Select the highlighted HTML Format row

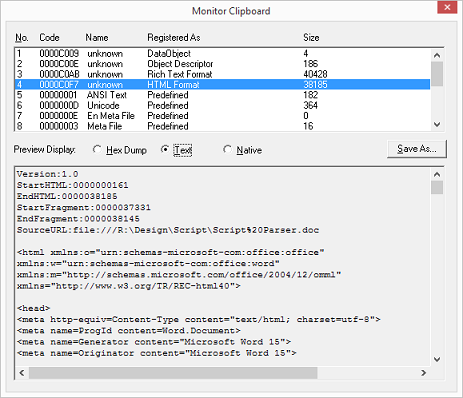[222, 84]
